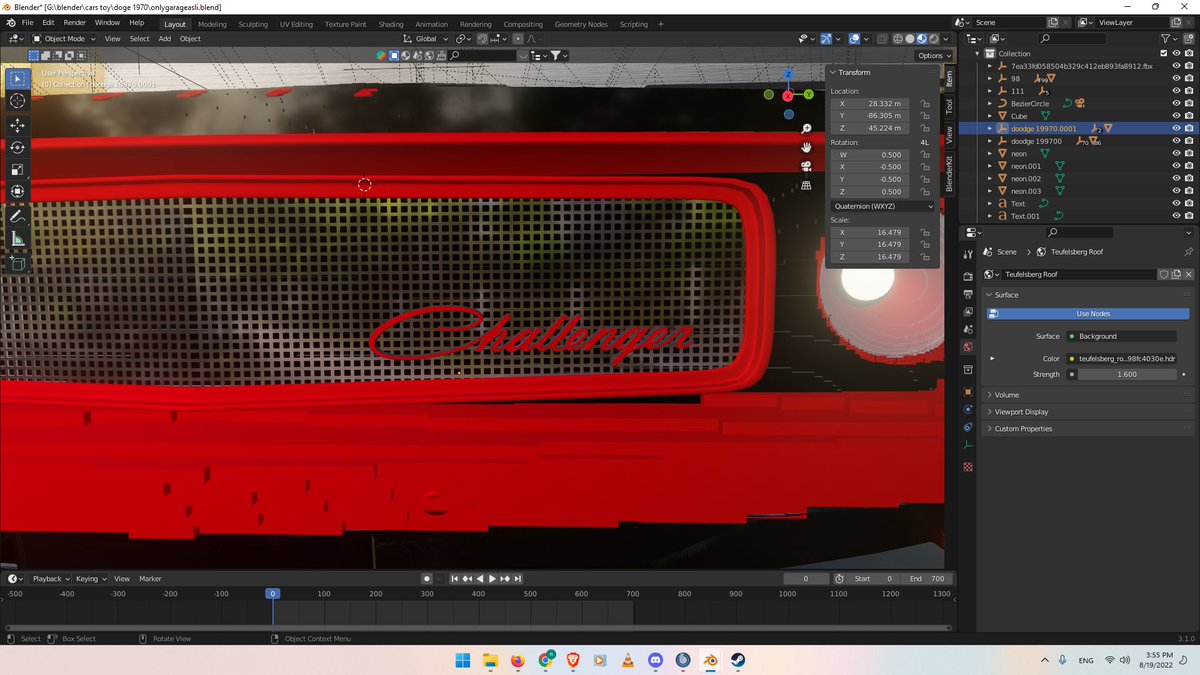The height and width of the screenshot is (675, 1200).
Task: Collapse the Surface panel
Action: click(x=1006, y=295)
